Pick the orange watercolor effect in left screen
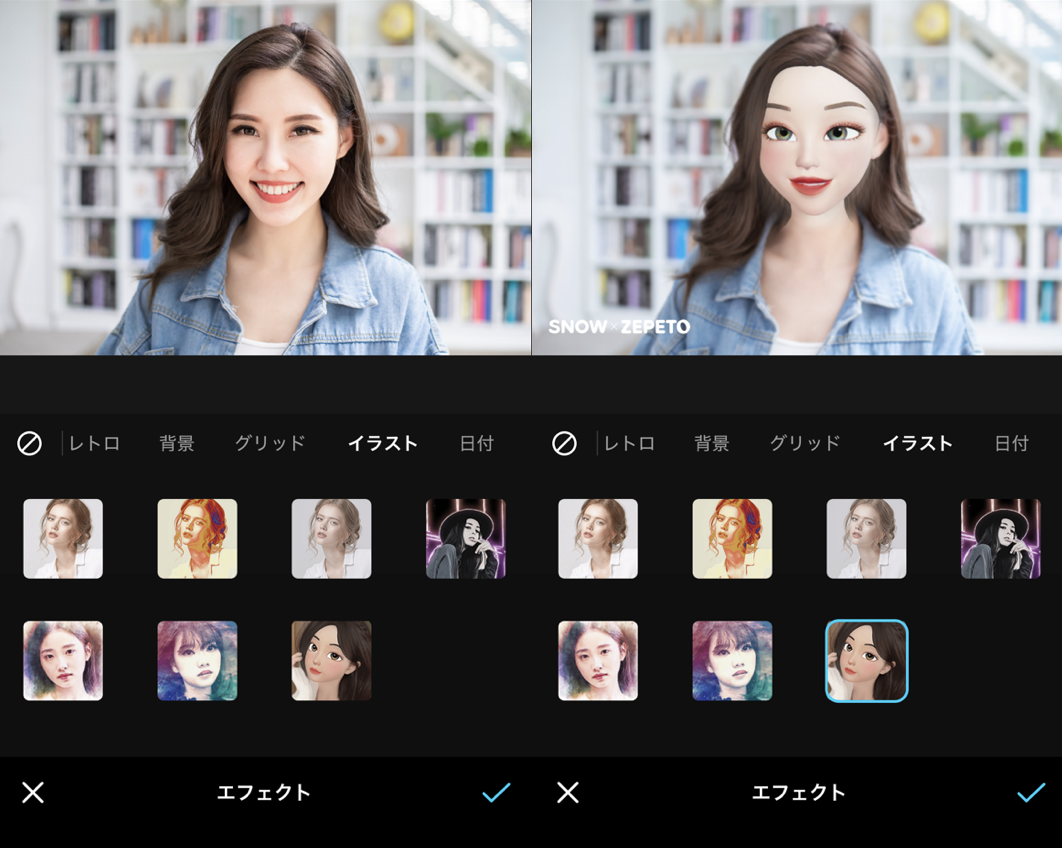The width and height of the screenshot is (1062, 848). pos(197,539)
